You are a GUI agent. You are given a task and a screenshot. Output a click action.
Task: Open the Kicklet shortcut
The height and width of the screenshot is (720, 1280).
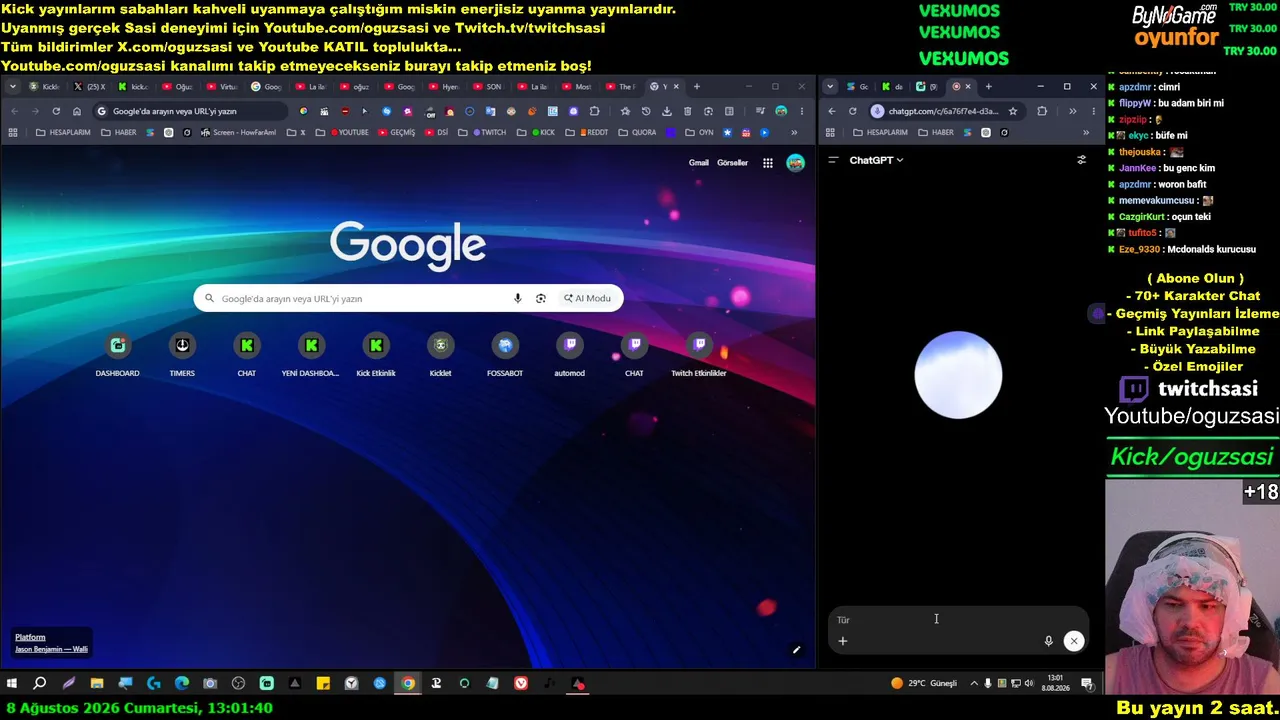pyautogui.click(x=440, y=355)
